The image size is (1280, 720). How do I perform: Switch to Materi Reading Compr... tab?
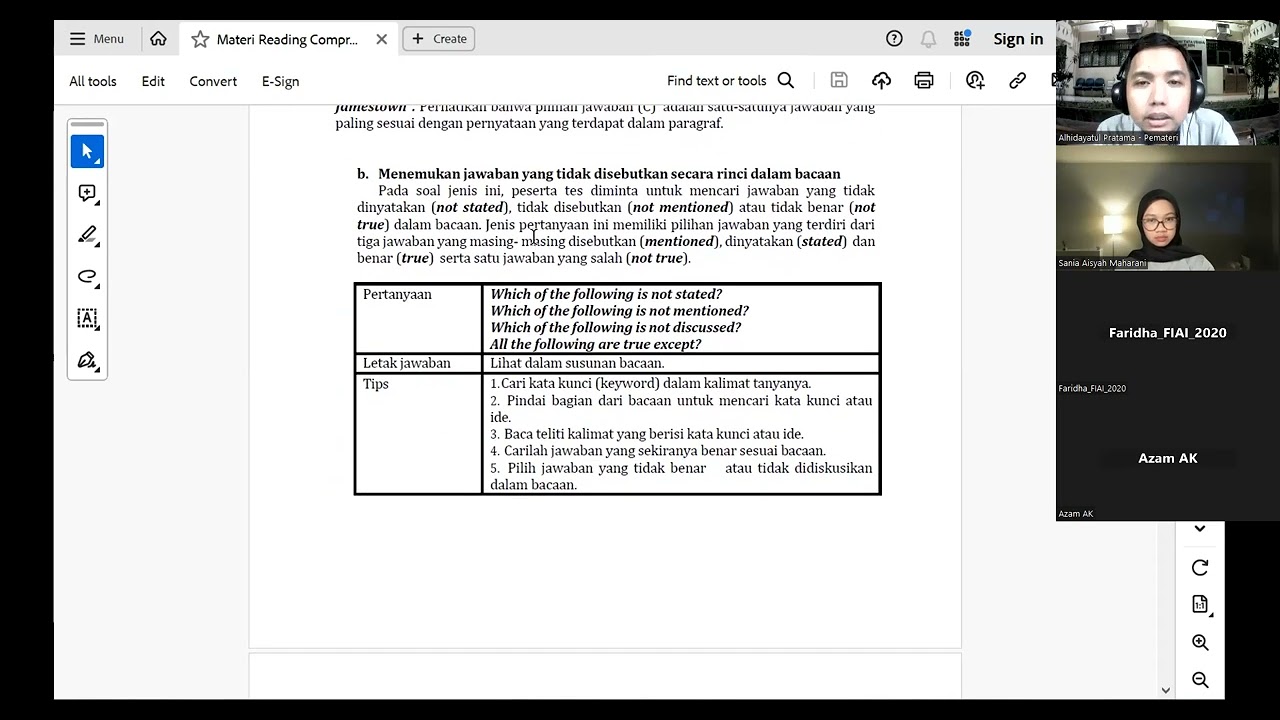[x=287, y=39]
